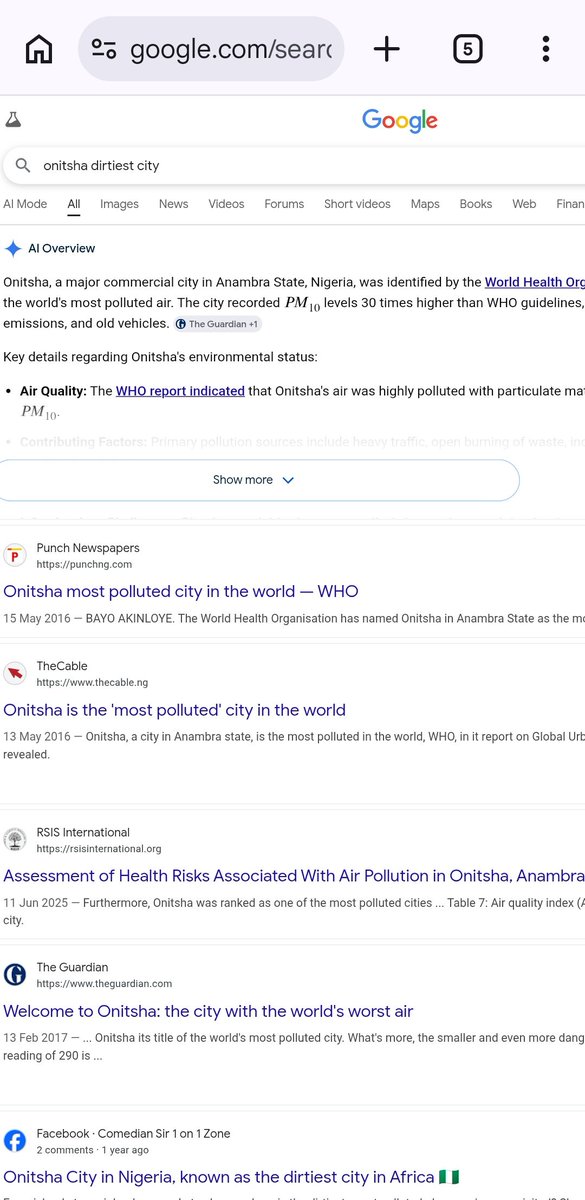Click the https://punchng.com URL text
This screenshot has width=585, height=1200.
pos(84,565)
